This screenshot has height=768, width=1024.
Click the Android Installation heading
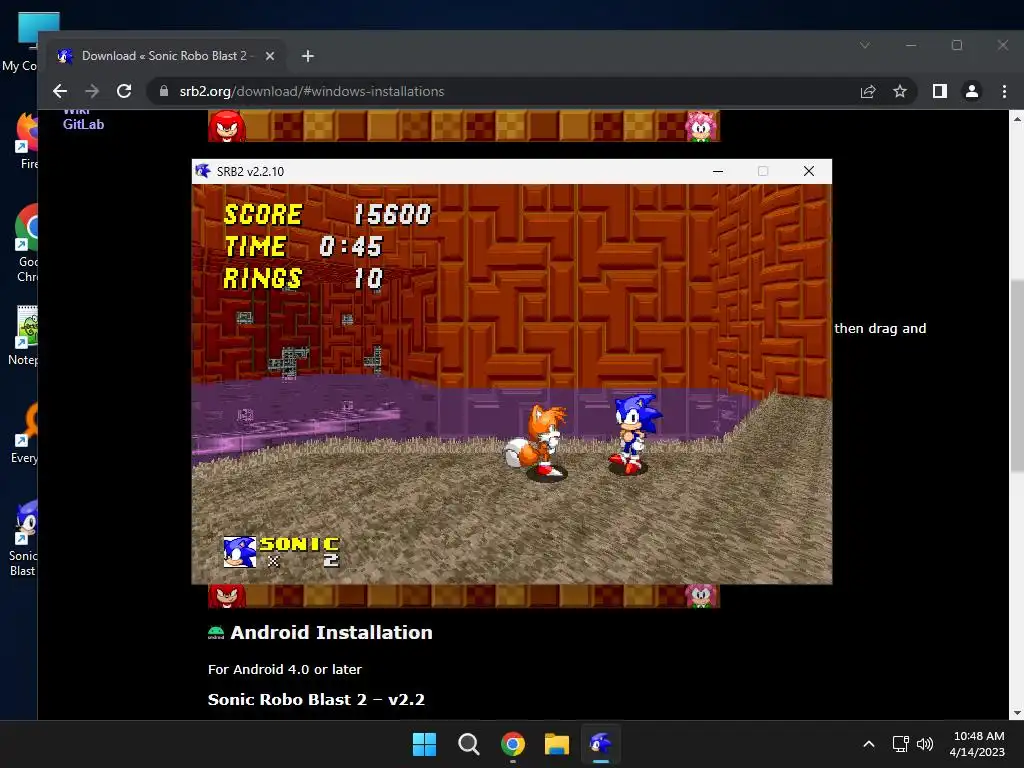(x=331, y=632)
